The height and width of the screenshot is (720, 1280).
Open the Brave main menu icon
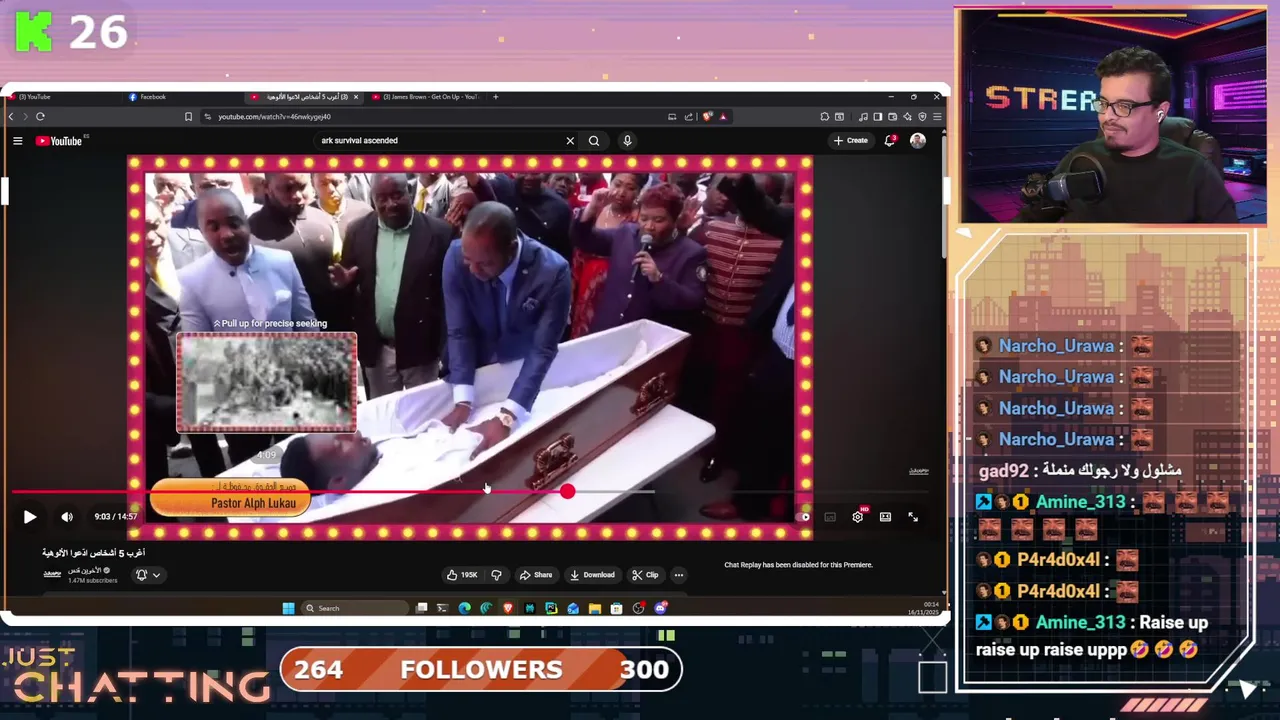pyautogui.click(x=937, y=117)
